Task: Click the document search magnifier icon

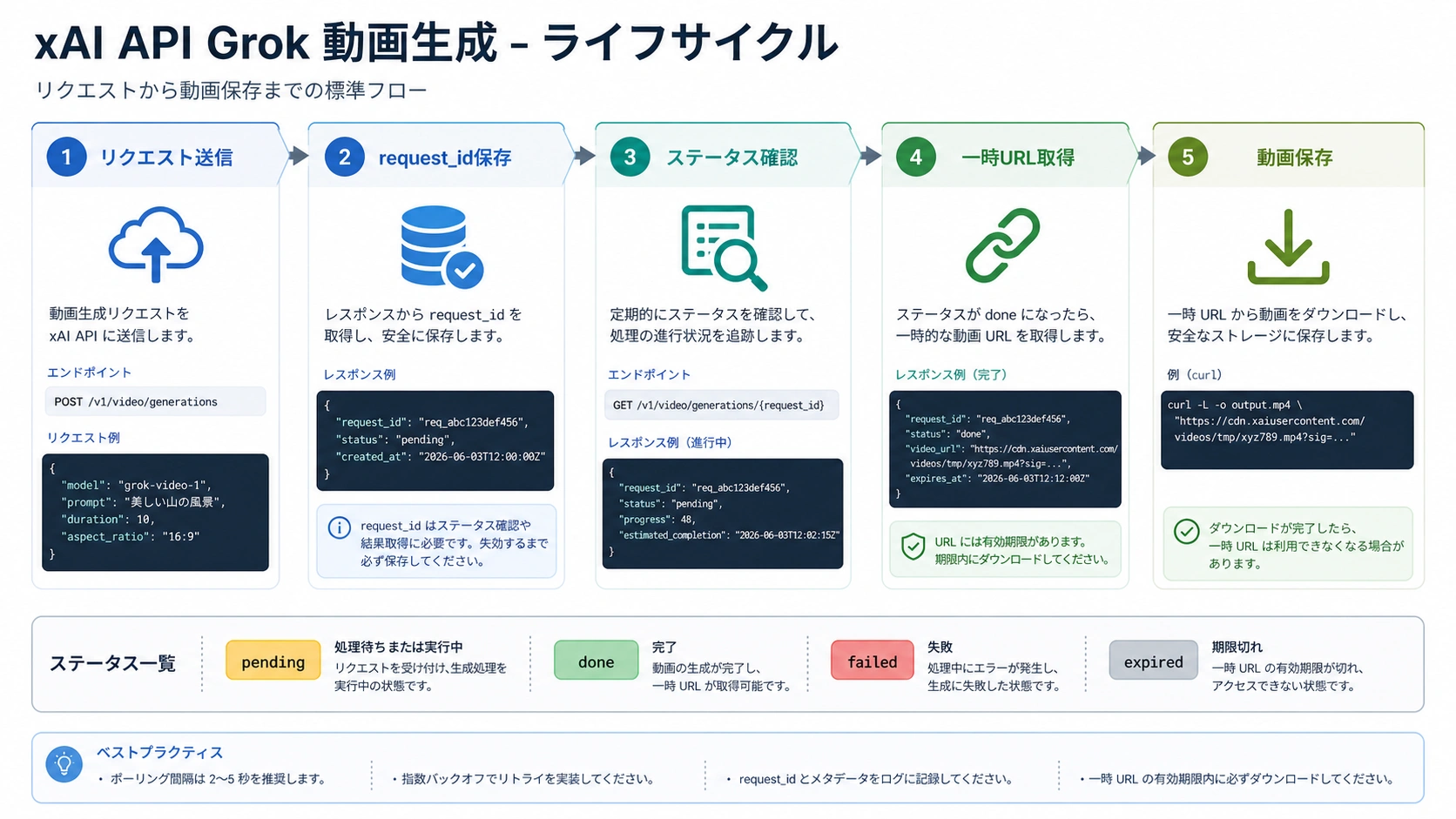Action: click(x=724, y=248)
